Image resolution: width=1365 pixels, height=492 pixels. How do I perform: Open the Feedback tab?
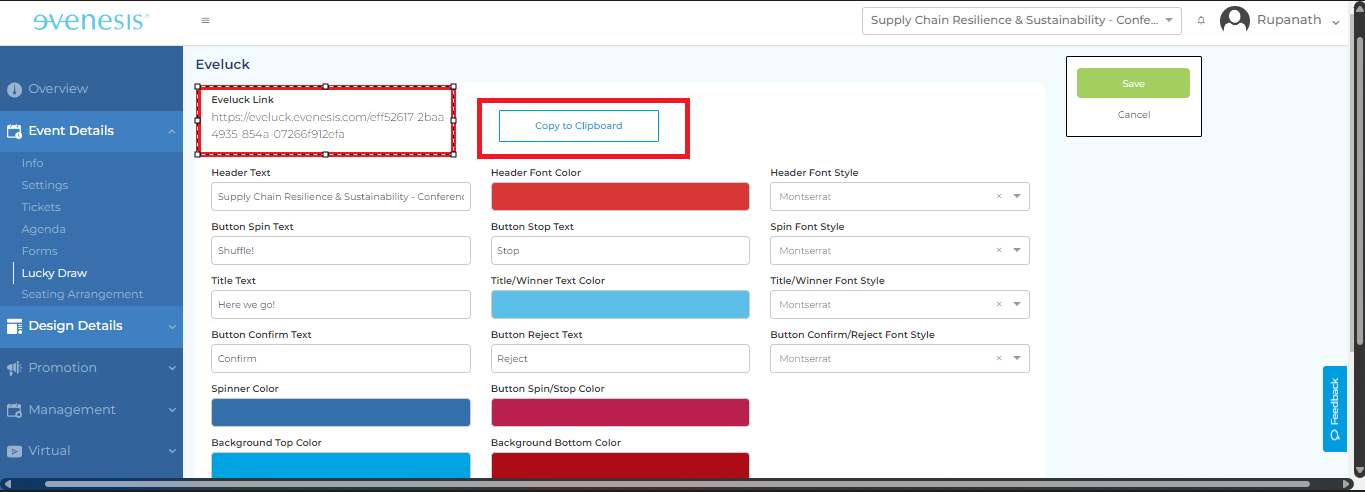[1334, 408]
